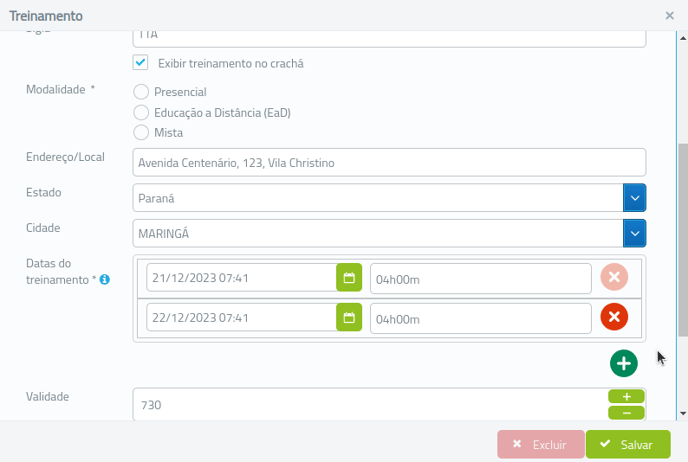Viewport: 688px width, 462px height.
Task: Open calendar picker for 21/12/2023 date
Action: tap(349, 277)
